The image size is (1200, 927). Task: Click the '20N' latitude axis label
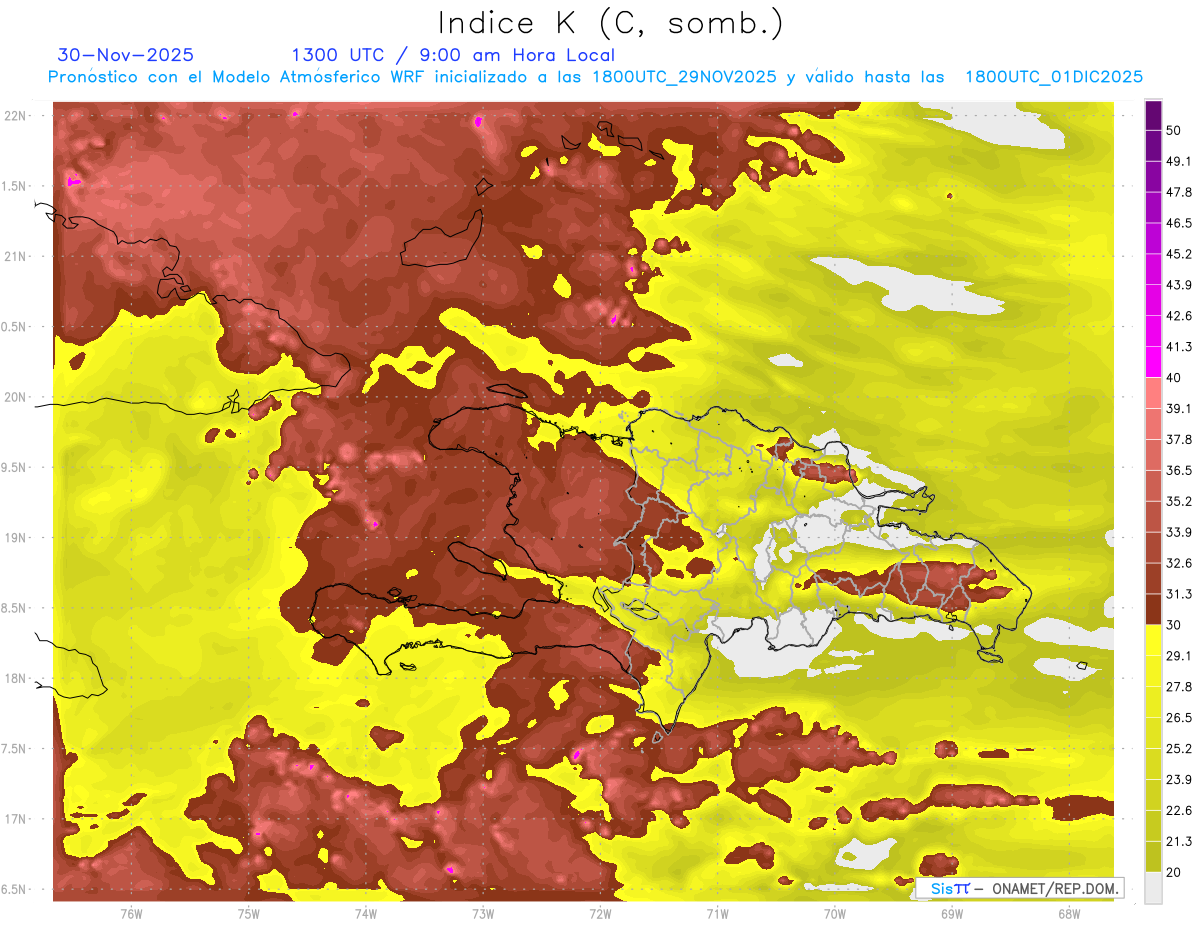[16, 397]
